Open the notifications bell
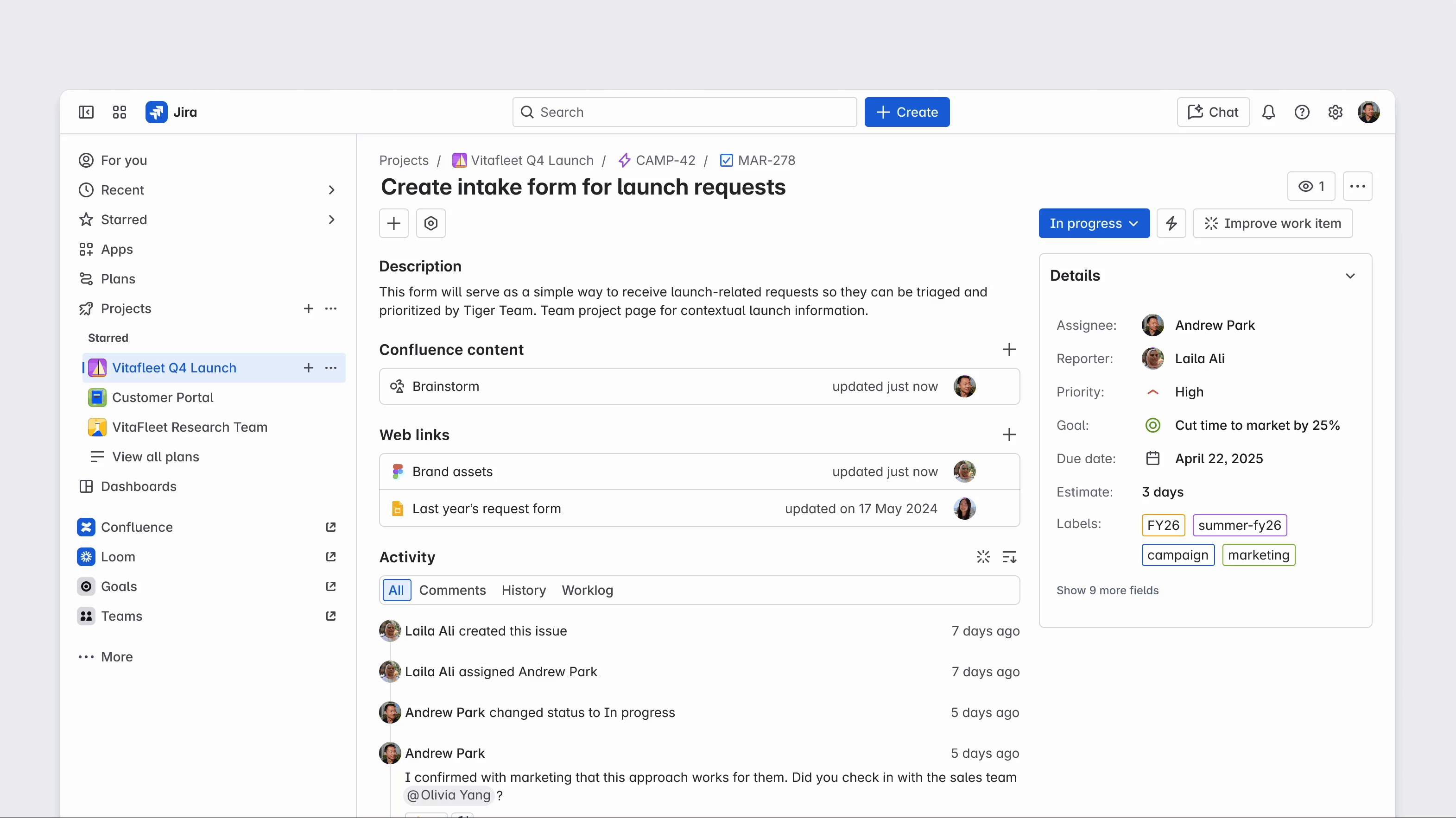1456x818 pixels. pos(1268,112)
